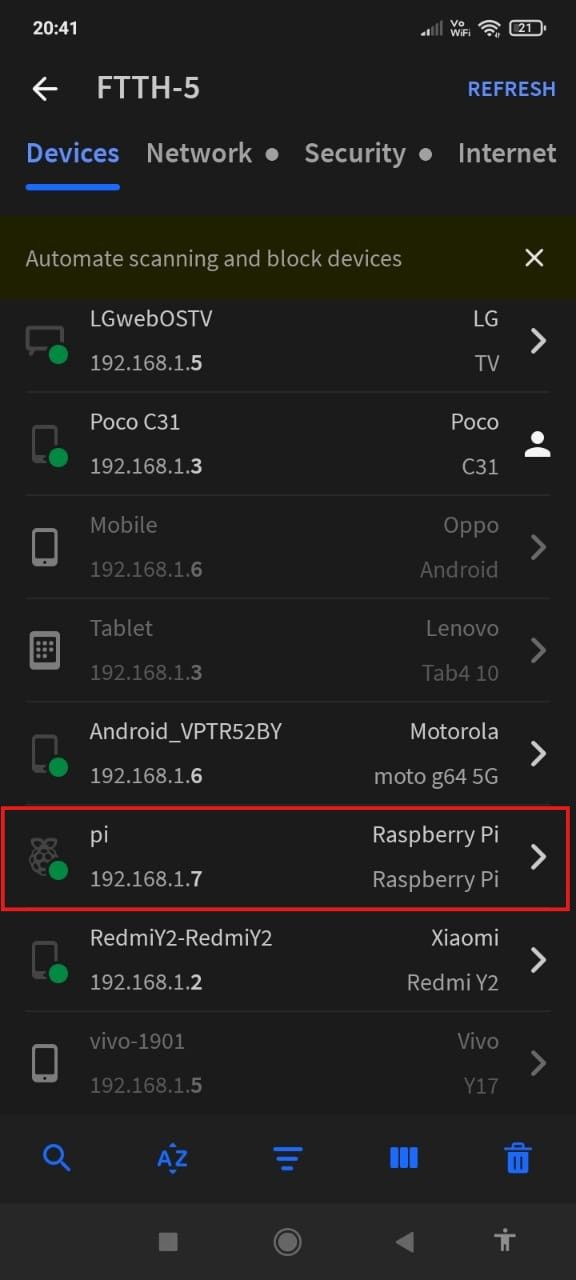Expand the LGwebOSTV entry chevron

coord(538,341)
